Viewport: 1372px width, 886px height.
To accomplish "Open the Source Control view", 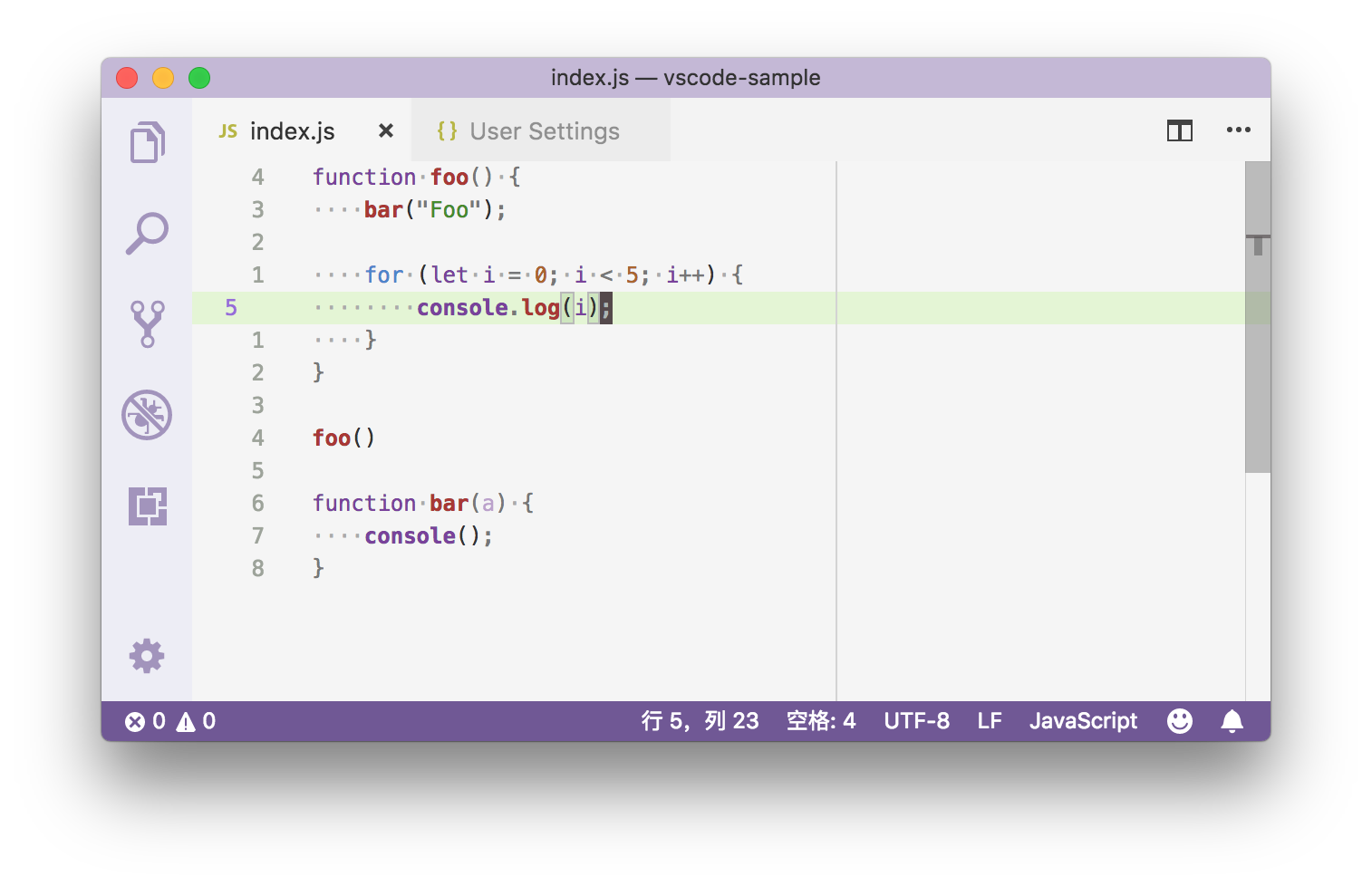I will tap(147, 324).
